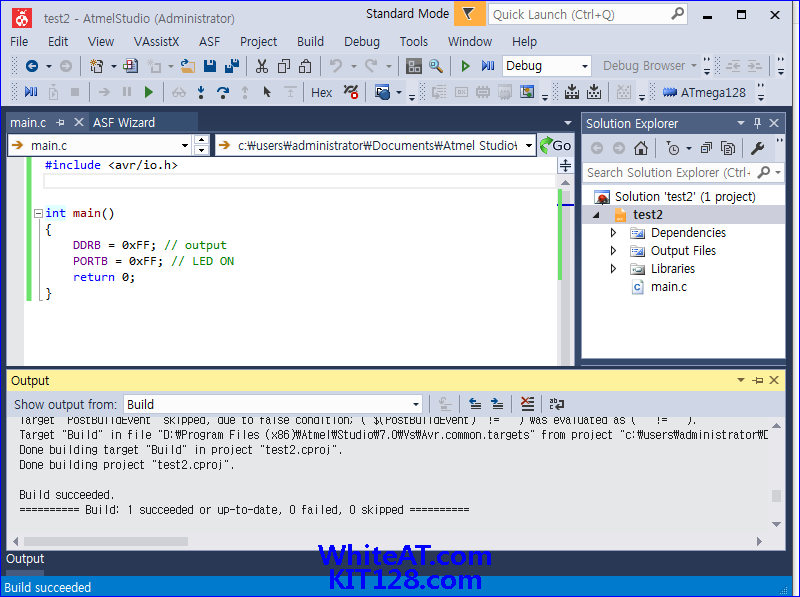Viewport: 800px width, 597px height.
Task: Open the Build menu
Action: tap(310, 41)
